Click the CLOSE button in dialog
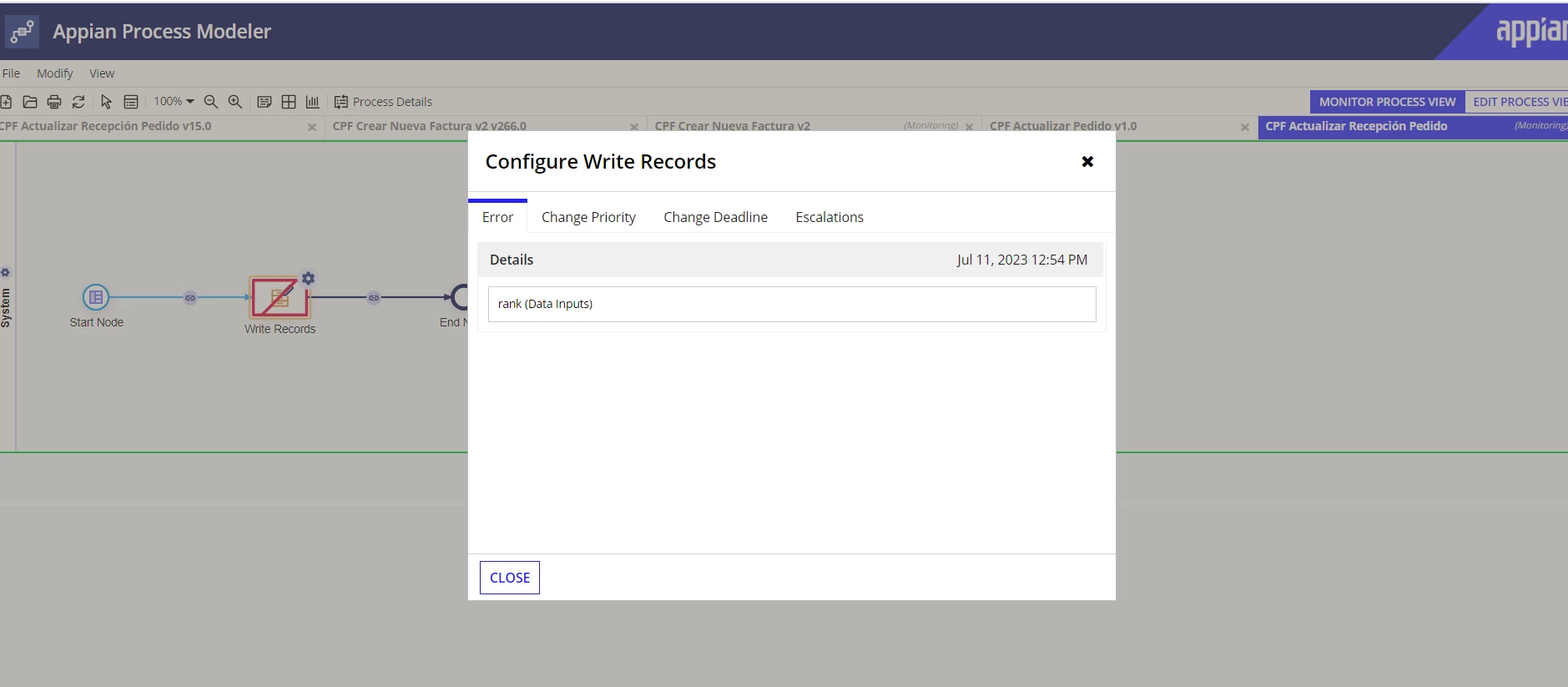 (510, 578)
